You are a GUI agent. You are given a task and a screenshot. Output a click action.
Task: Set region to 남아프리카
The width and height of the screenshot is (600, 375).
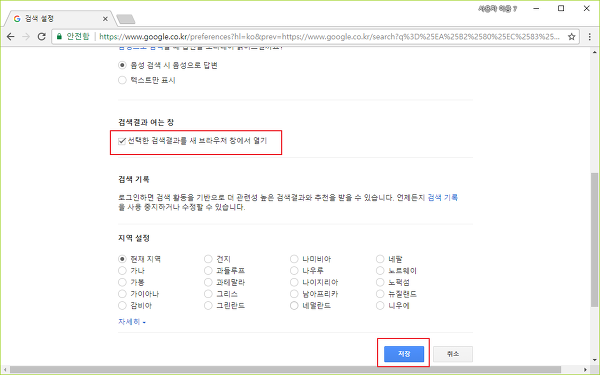click(x=294, y=294)
